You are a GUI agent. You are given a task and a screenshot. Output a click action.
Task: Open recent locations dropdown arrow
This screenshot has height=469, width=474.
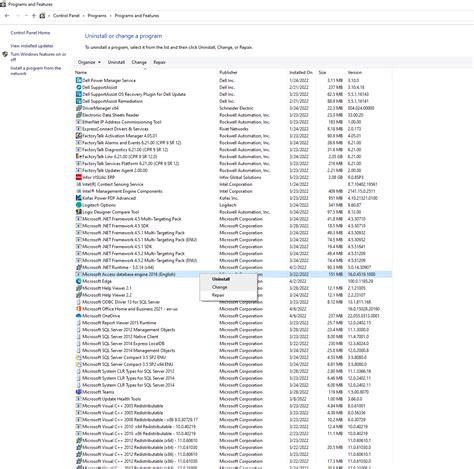[26, 16]
